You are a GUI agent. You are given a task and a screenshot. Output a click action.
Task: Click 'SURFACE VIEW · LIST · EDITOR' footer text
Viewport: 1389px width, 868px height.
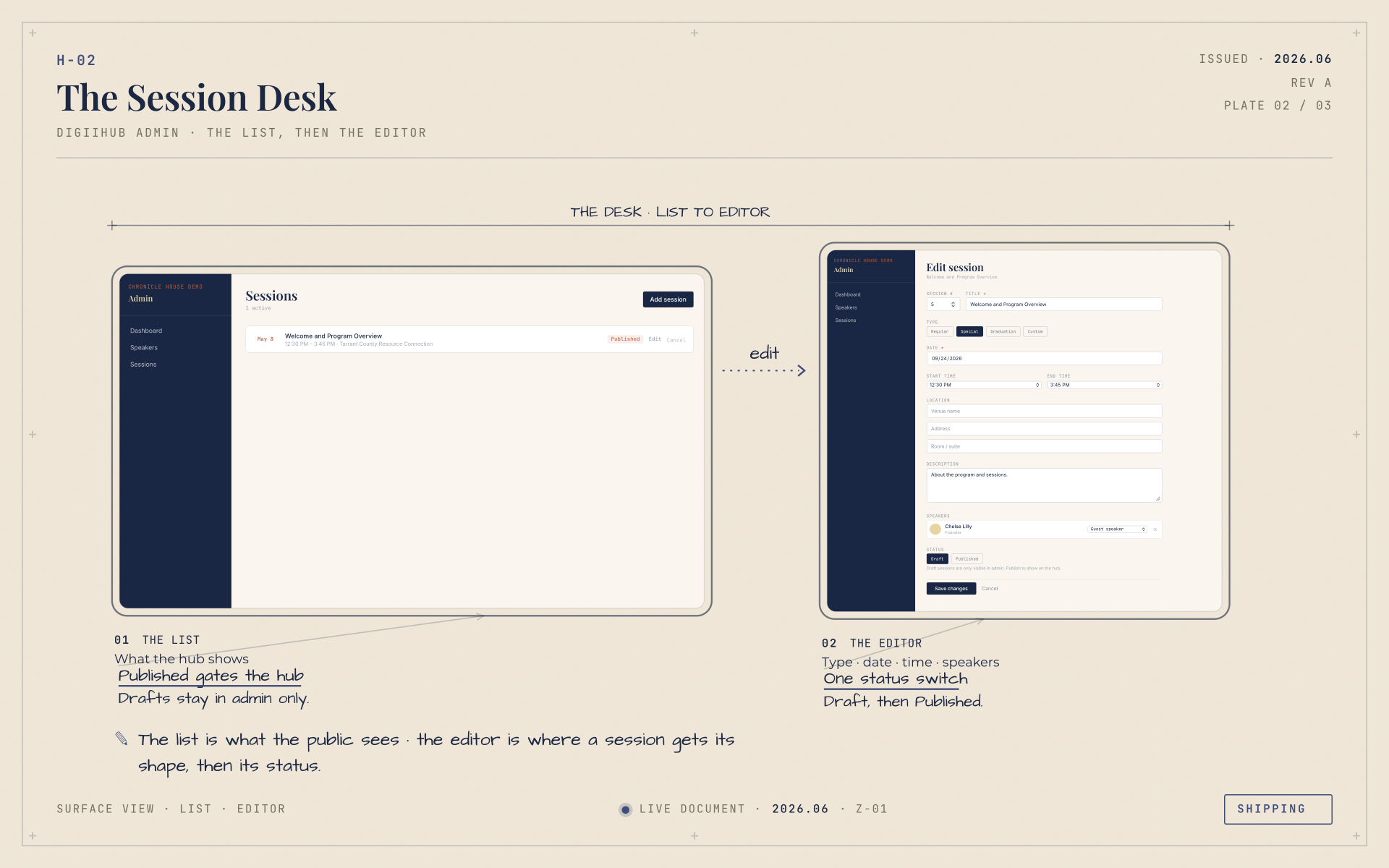click(x=171, y=809)
